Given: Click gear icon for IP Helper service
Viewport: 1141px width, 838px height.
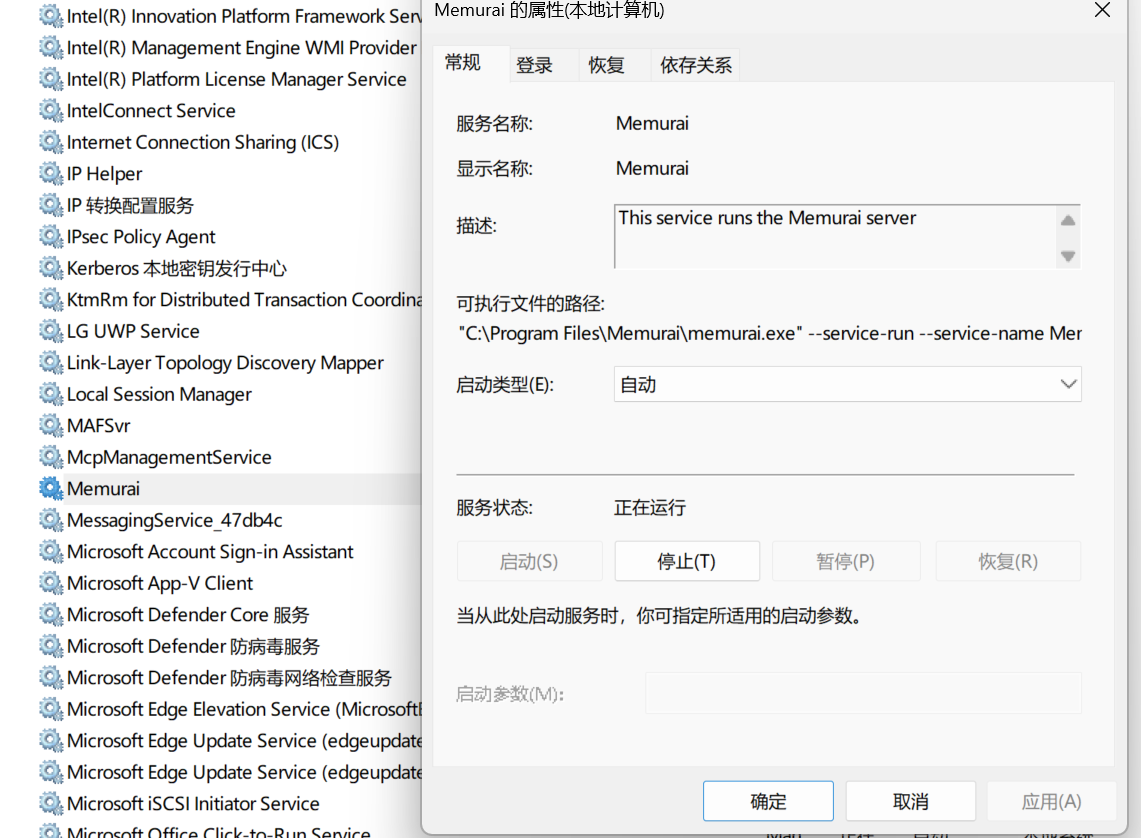Looking at the screenshot, I should [x=51, y=174].
